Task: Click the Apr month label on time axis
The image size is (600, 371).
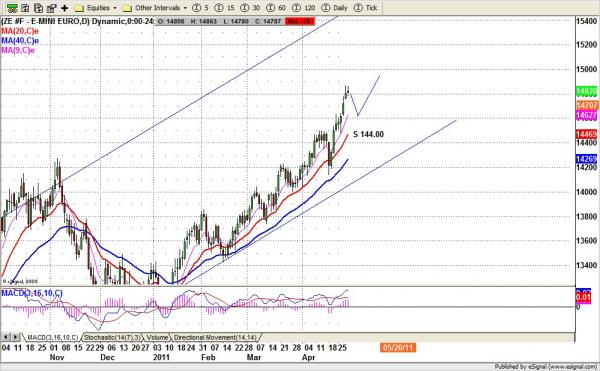Action: (308, 358)
